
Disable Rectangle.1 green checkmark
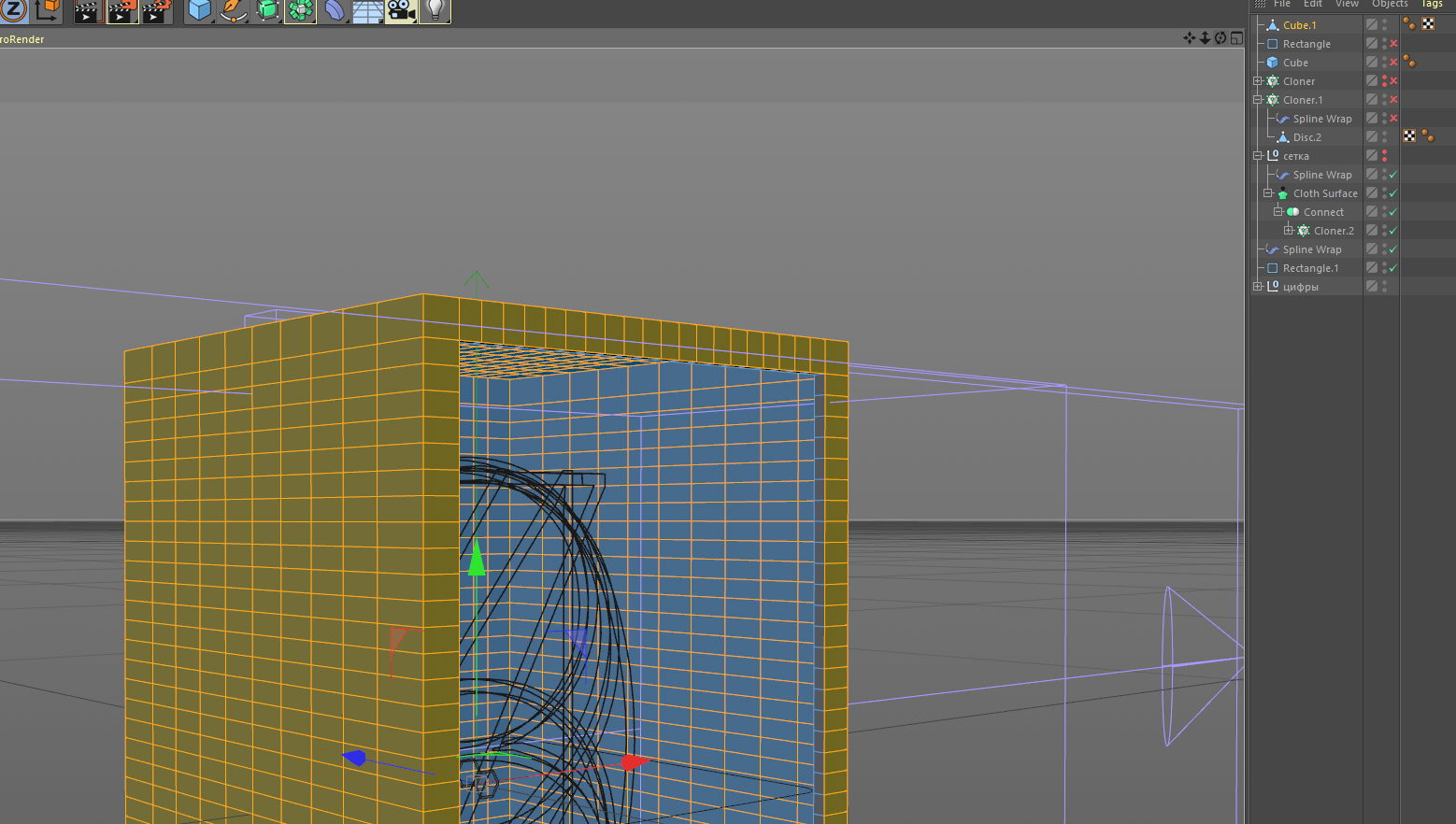[x=1393, y=268]
